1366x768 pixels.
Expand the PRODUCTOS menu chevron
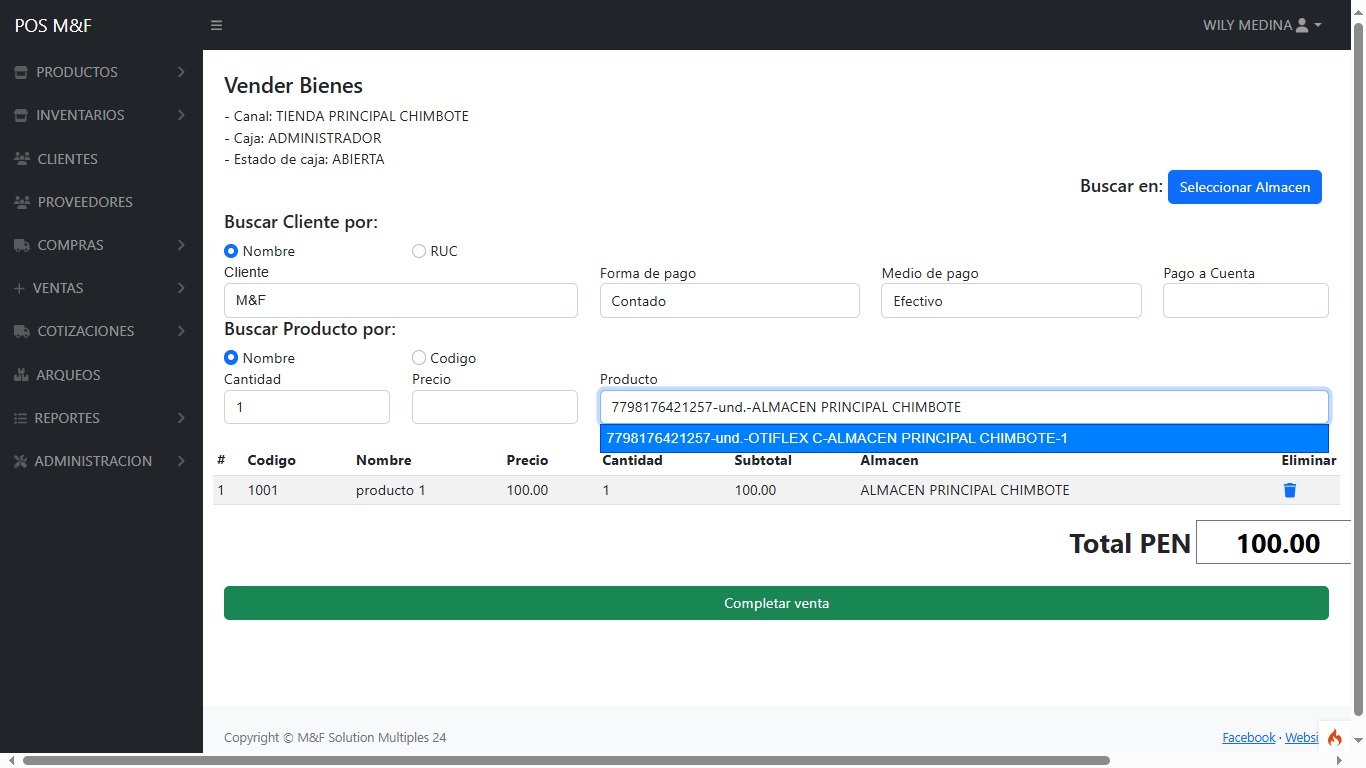(x=181, y=72)
